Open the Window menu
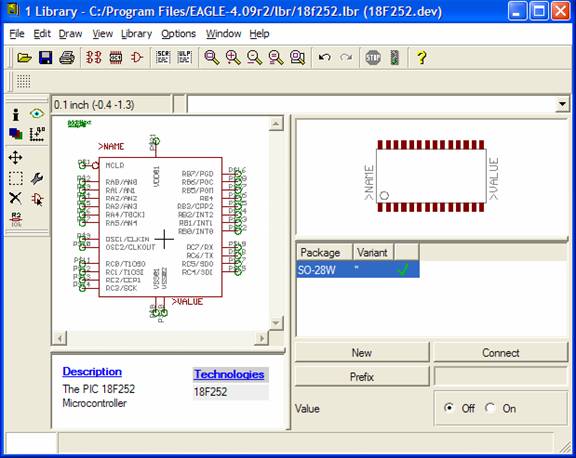The image size is (576, 458). tap(223, 34)
